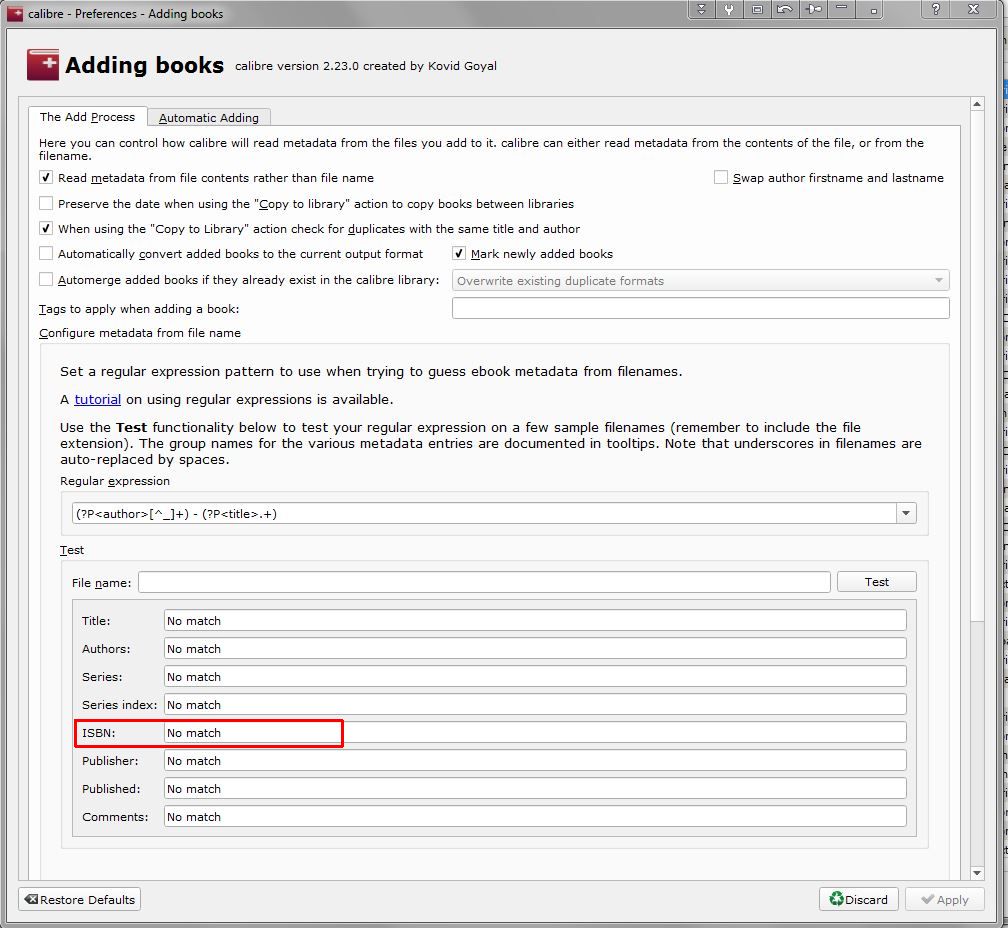Viewport: 1008px width, 928px height.
Task: Click the double down-arrow title bar icon
Action: [x=701, y=10]
